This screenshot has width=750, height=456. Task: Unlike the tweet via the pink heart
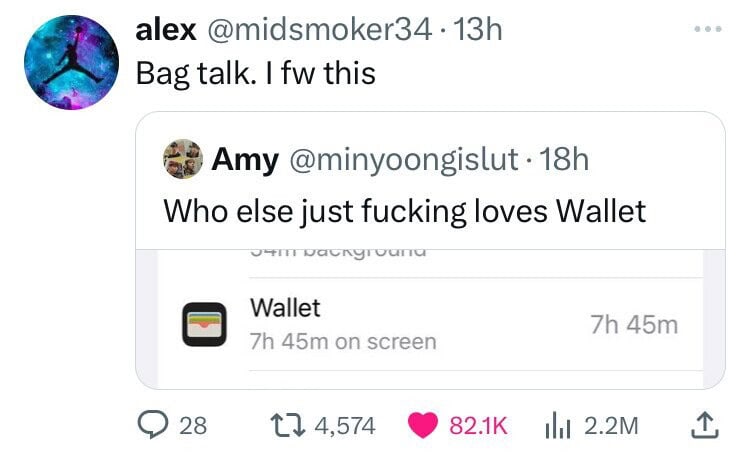(423, 425)
